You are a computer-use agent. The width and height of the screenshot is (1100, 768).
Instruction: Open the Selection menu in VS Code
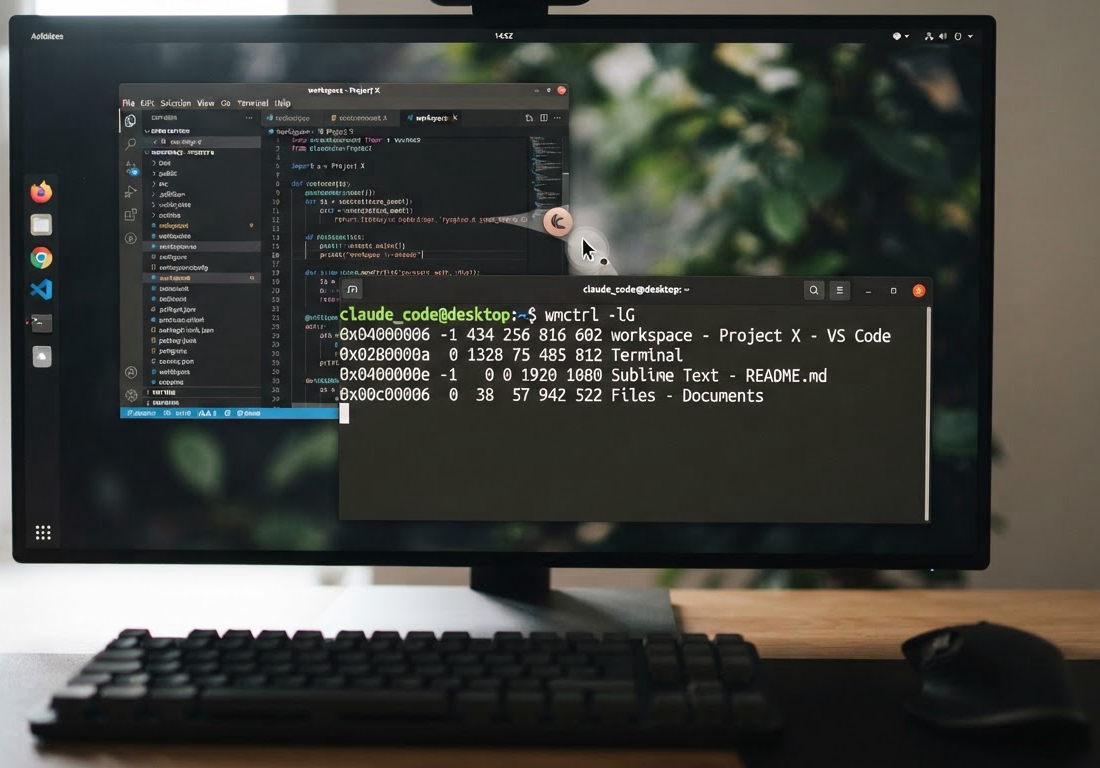pyautogui.click(x=175, y=103)
